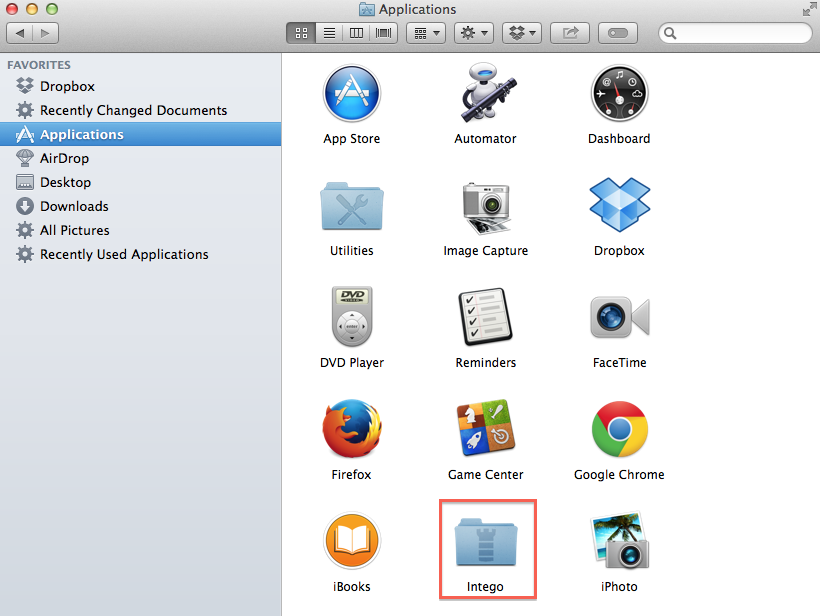Click the Edit Tags toolbar button

(618, 33)
